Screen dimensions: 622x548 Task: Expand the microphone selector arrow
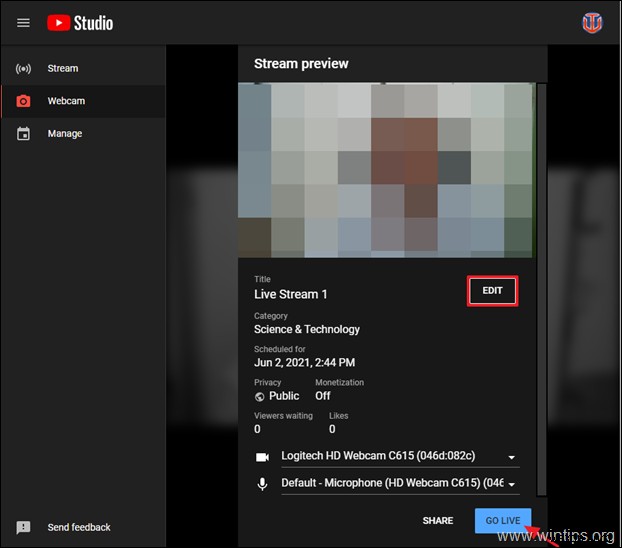point(511,485)
